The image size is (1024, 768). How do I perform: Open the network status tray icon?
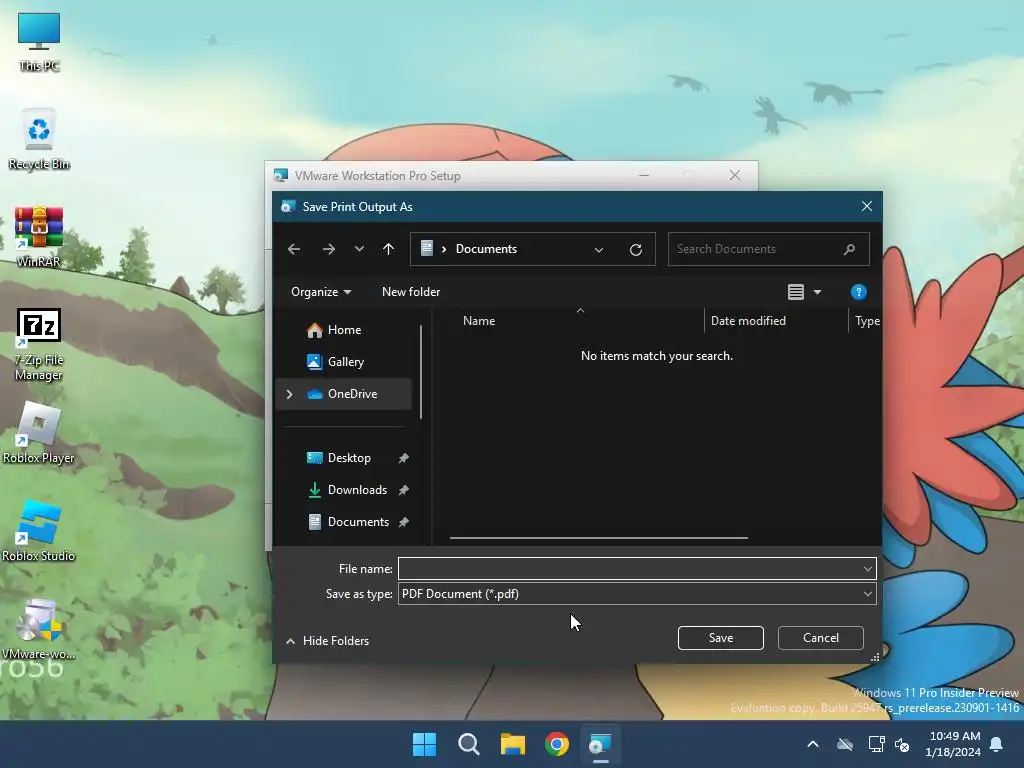pos(876,744)
